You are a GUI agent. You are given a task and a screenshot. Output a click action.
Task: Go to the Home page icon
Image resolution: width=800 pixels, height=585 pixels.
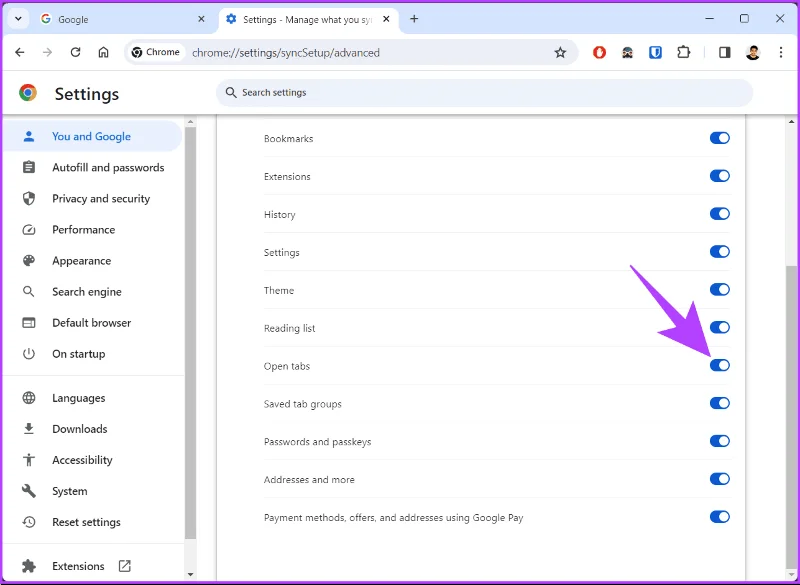104,52
